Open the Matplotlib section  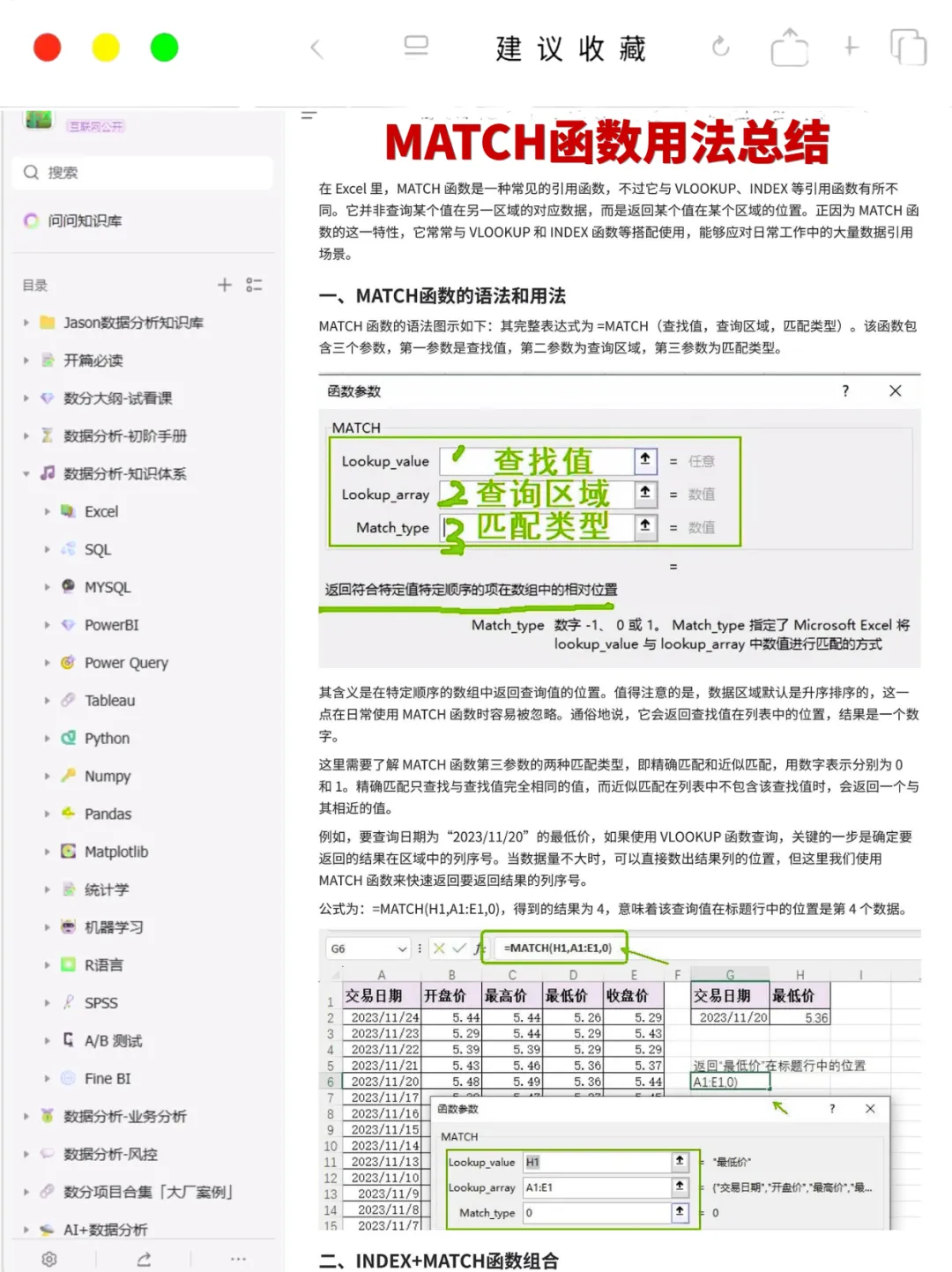116,852
